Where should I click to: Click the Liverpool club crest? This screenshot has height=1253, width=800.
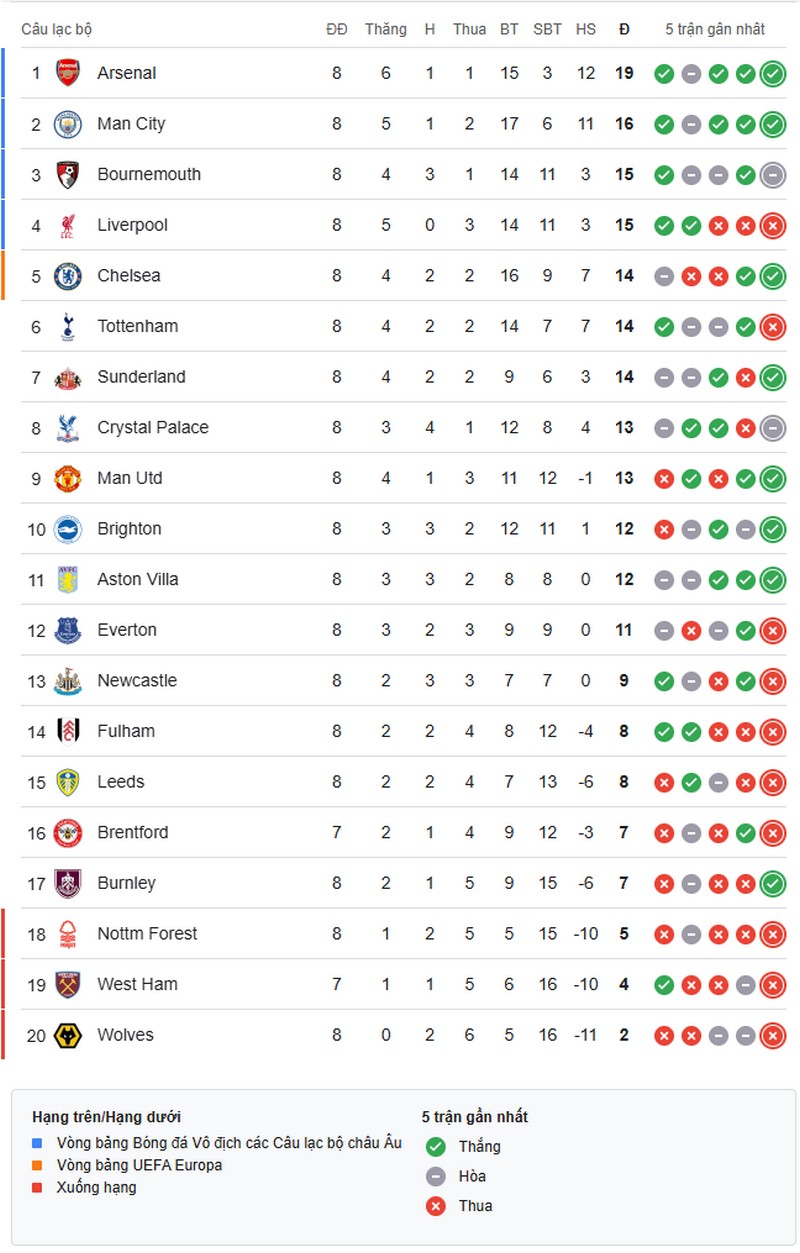click(x=67, y=225)
